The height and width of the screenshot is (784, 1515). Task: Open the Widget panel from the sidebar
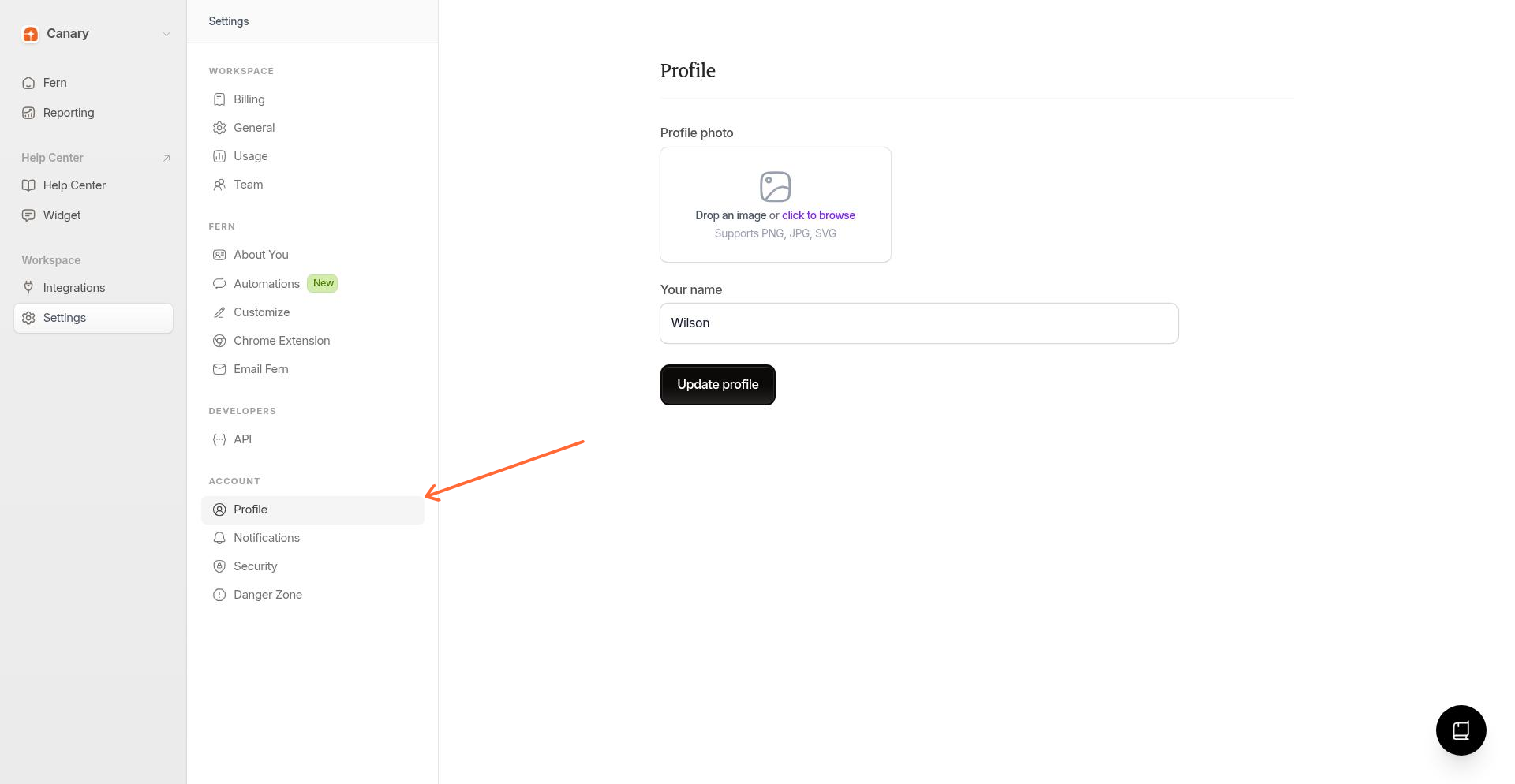tap(62, 215)
